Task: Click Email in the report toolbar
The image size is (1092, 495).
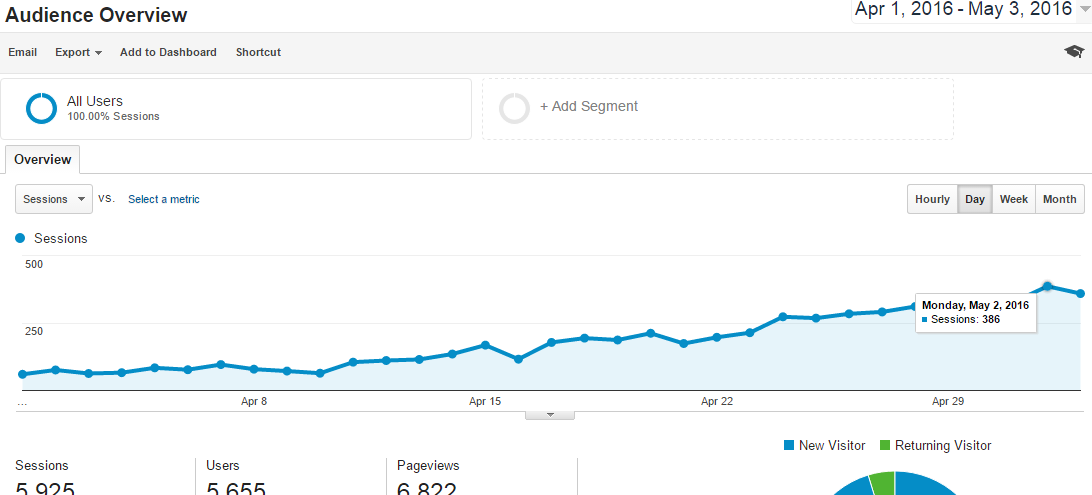Action: tap(22, 52)
